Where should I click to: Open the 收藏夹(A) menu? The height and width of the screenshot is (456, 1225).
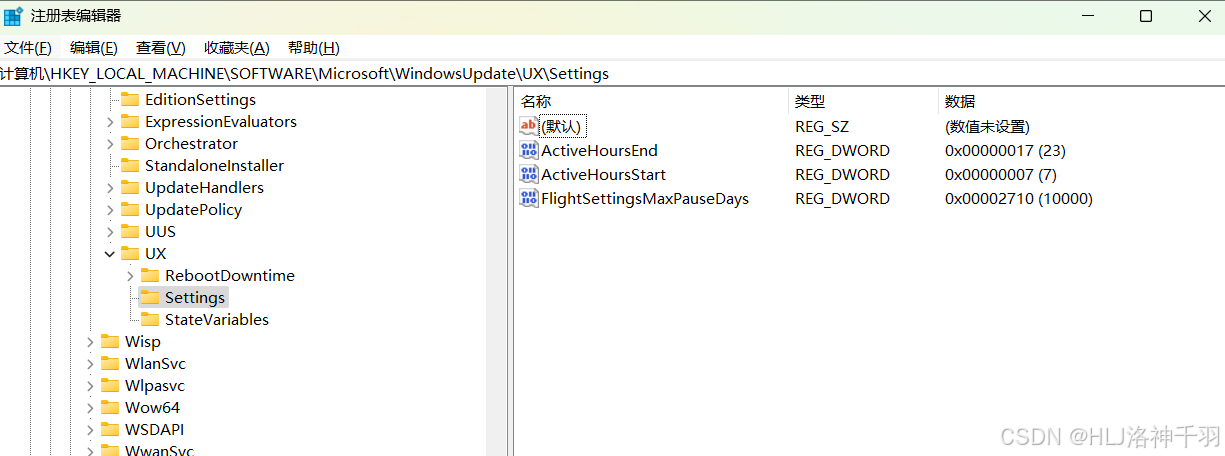pos(237,48)
